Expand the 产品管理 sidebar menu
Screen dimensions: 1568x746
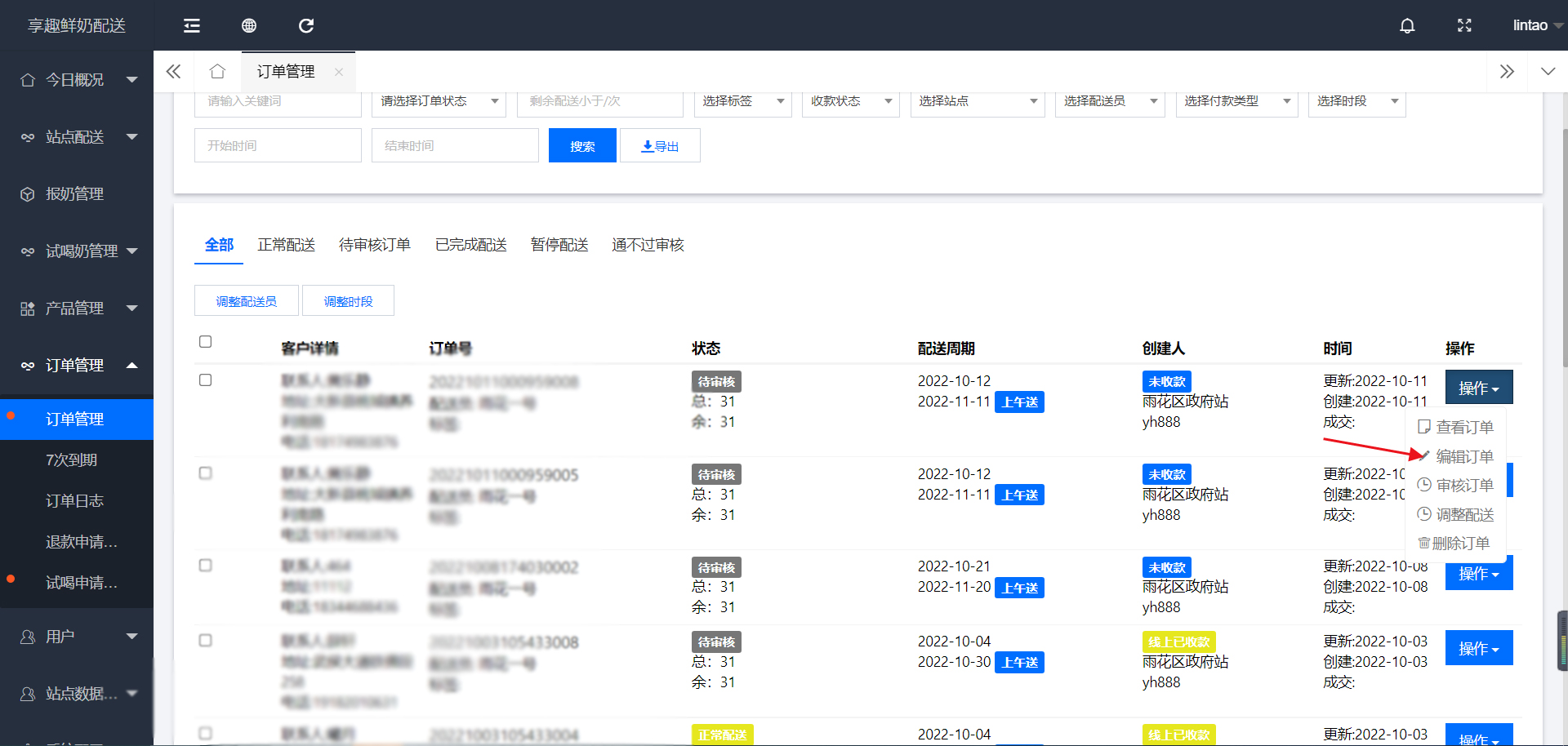tap(77, 309)
